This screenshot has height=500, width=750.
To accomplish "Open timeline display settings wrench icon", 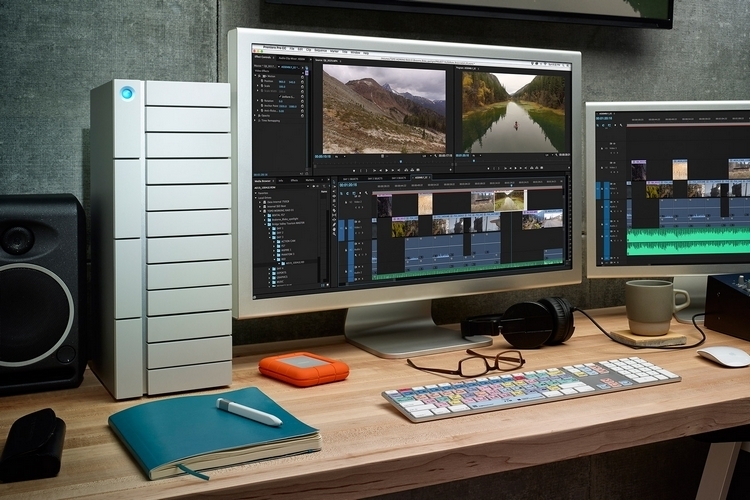I will [x=368, y=193].
